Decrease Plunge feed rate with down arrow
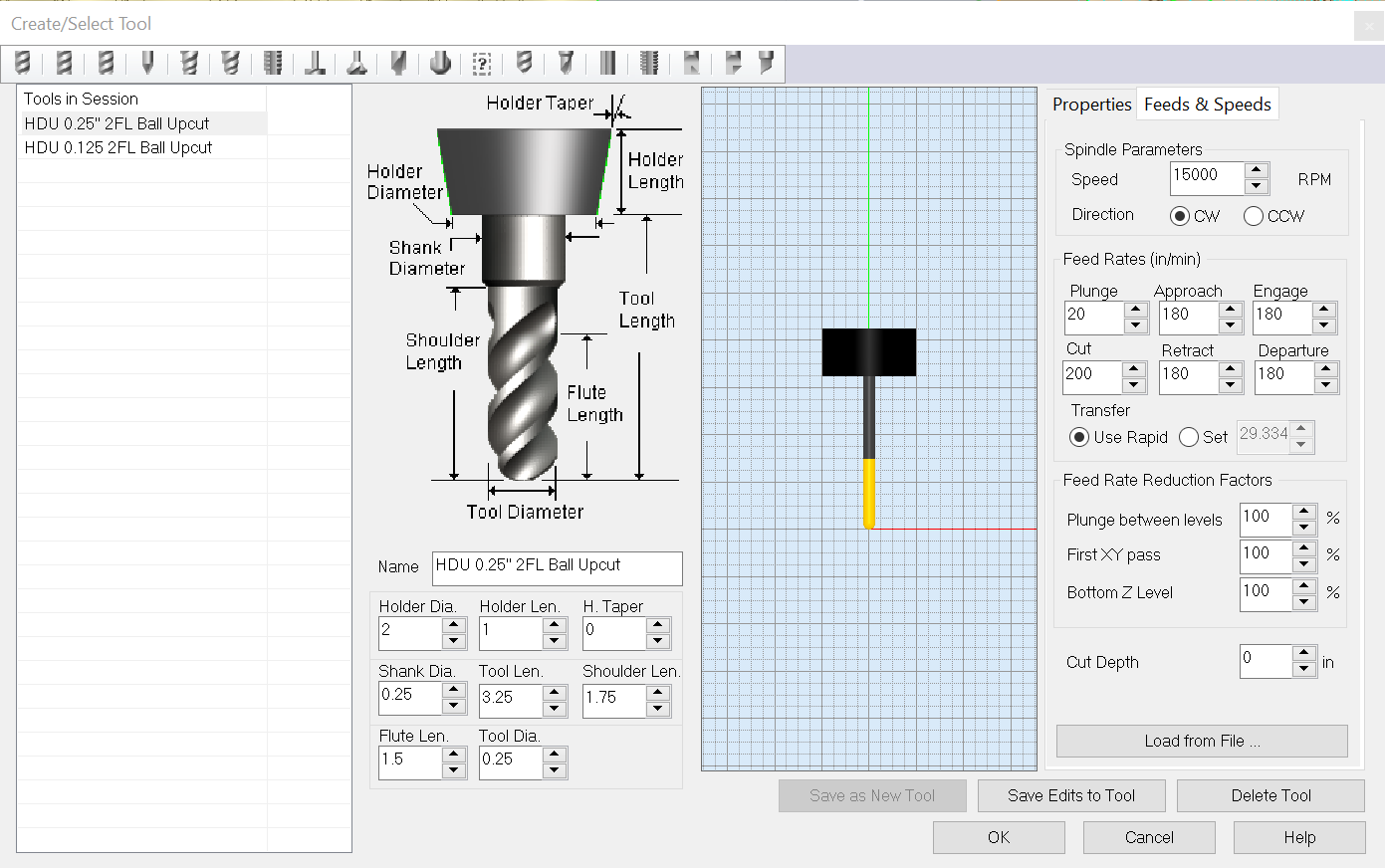The image size is (1385, 868). (1136, 326)
